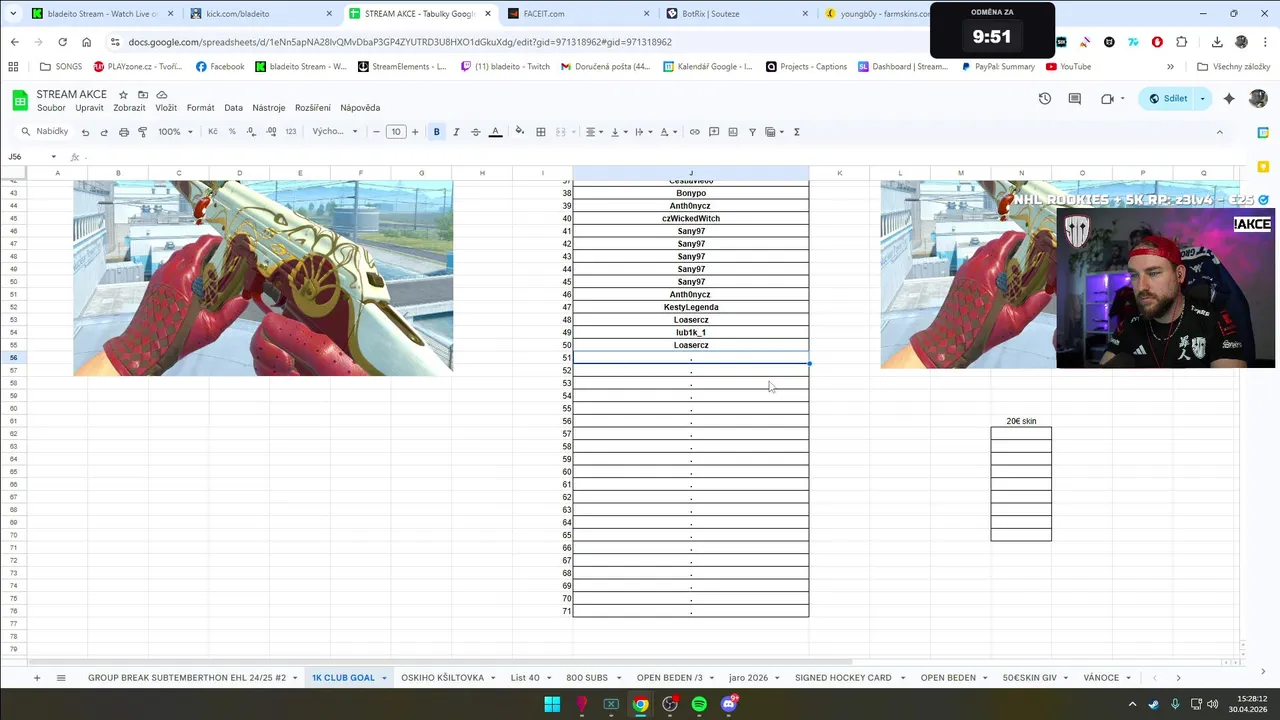The height and width of the screenshot is (720, 1280).
Task: Search menus in Nabídky box
Action: [45, 132]
